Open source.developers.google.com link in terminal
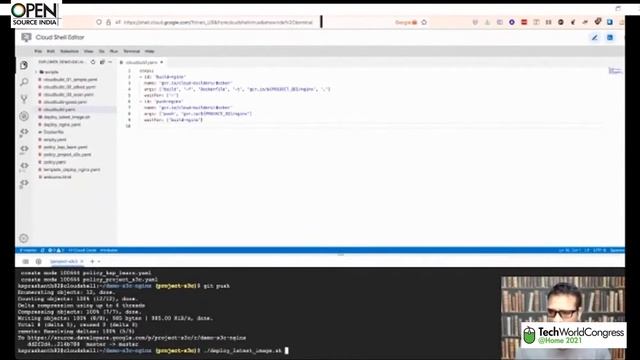The image size is (640, 360). pos(137,338)
